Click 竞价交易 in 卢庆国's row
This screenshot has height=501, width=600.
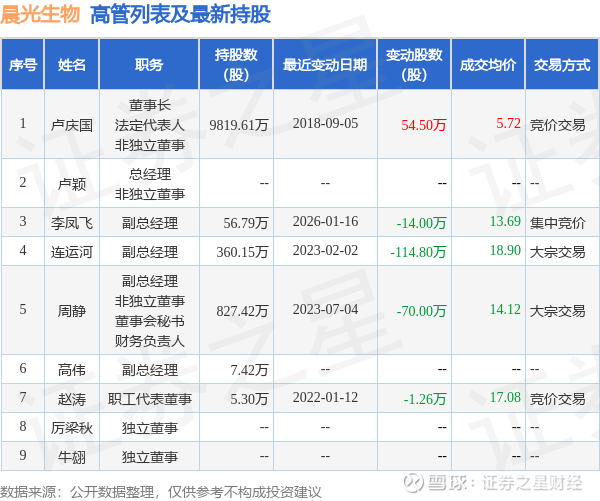pos(558,125)
